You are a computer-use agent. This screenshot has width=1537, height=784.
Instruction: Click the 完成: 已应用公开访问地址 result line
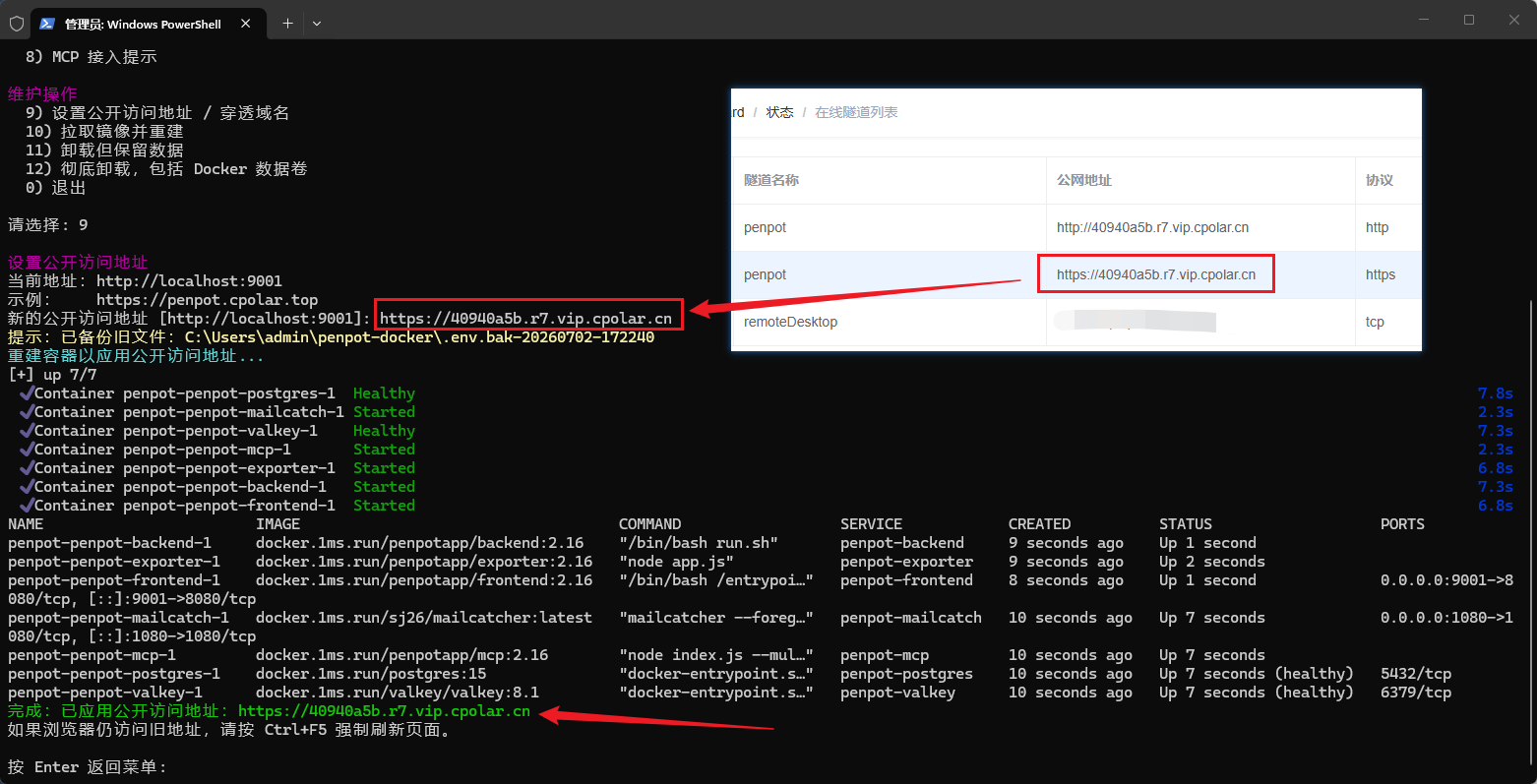point(269,711)
